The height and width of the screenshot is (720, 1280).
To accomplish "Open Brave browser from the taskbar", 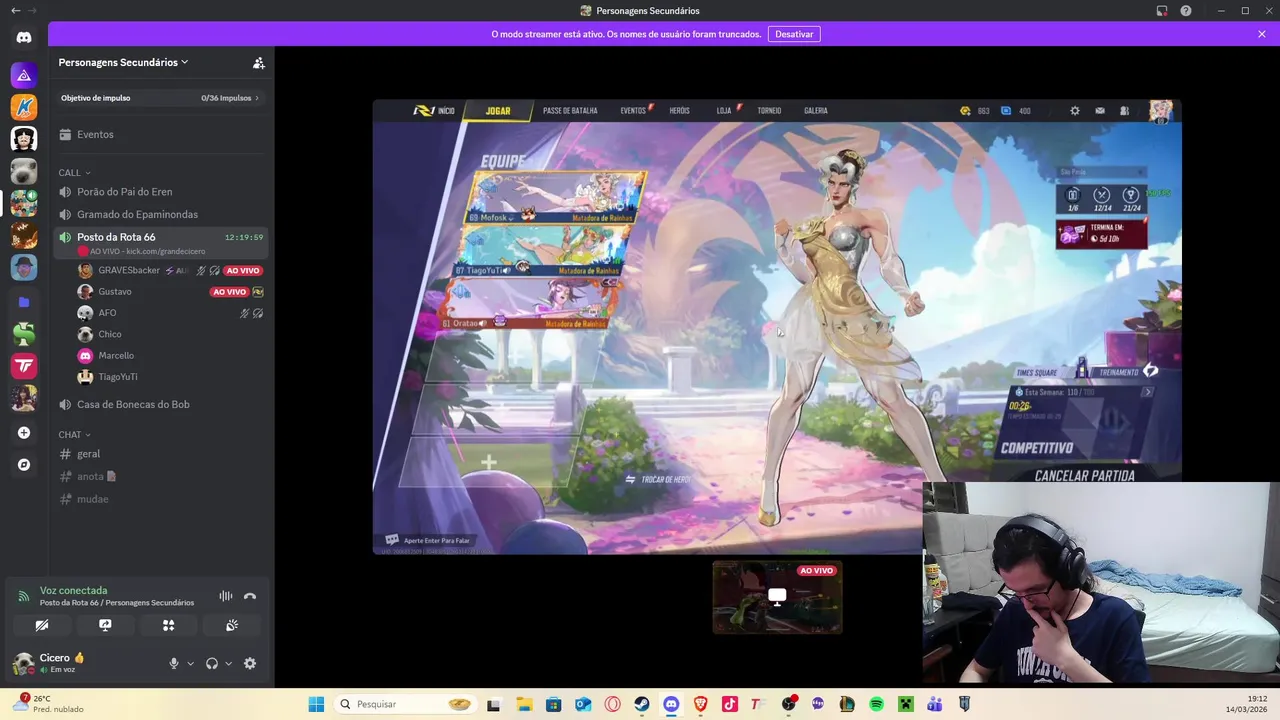I will pos(700,704).
